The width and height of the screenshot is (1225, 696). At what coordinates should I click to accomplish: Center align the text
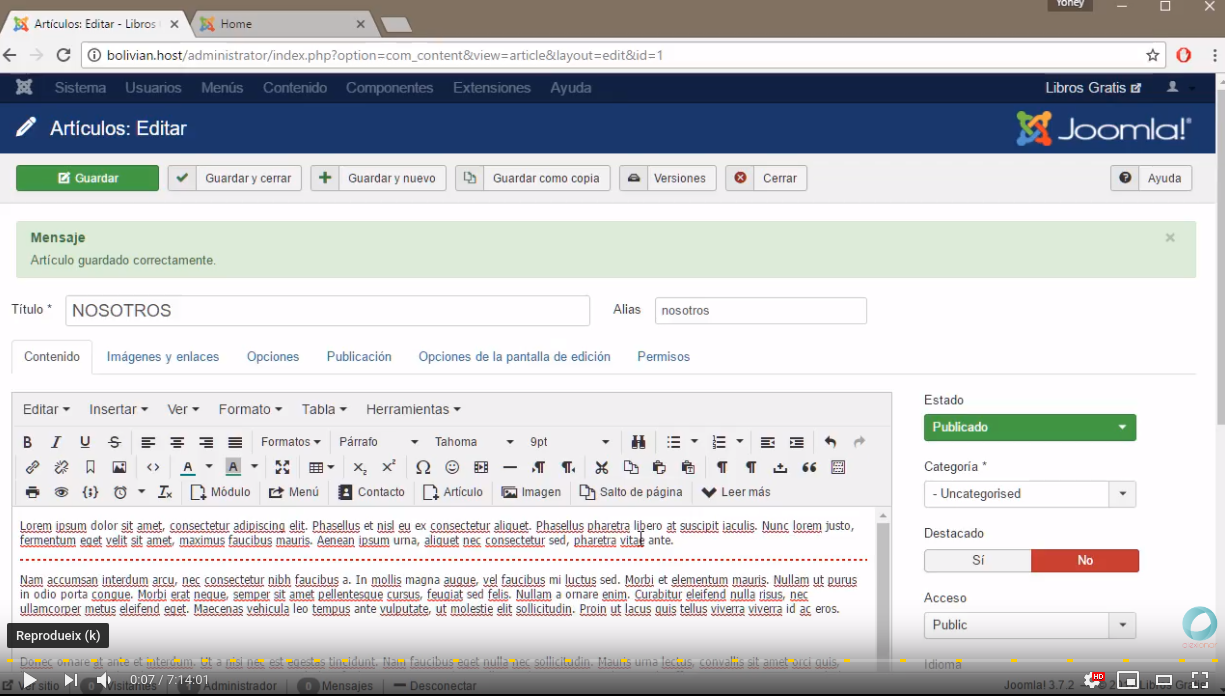[x=177, y=442]
